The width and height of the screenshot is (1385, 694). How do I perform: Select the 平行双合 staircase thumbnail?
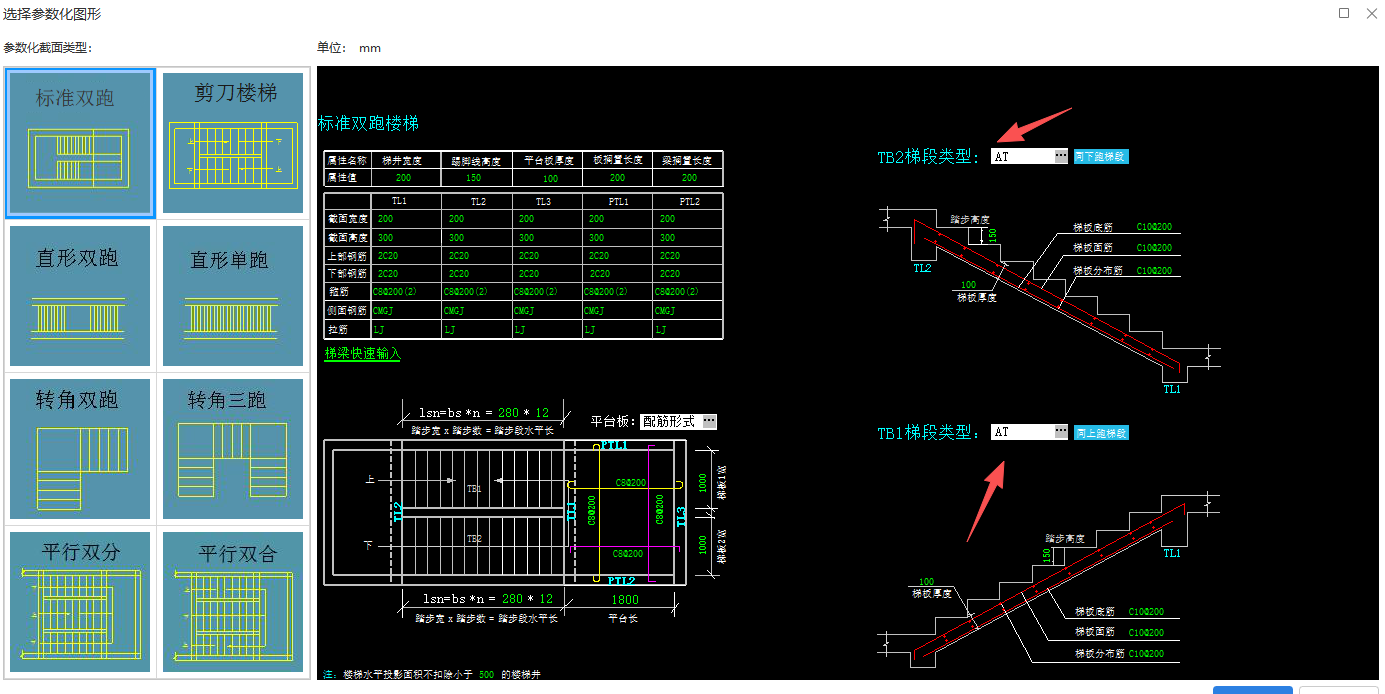coord(233,602)
